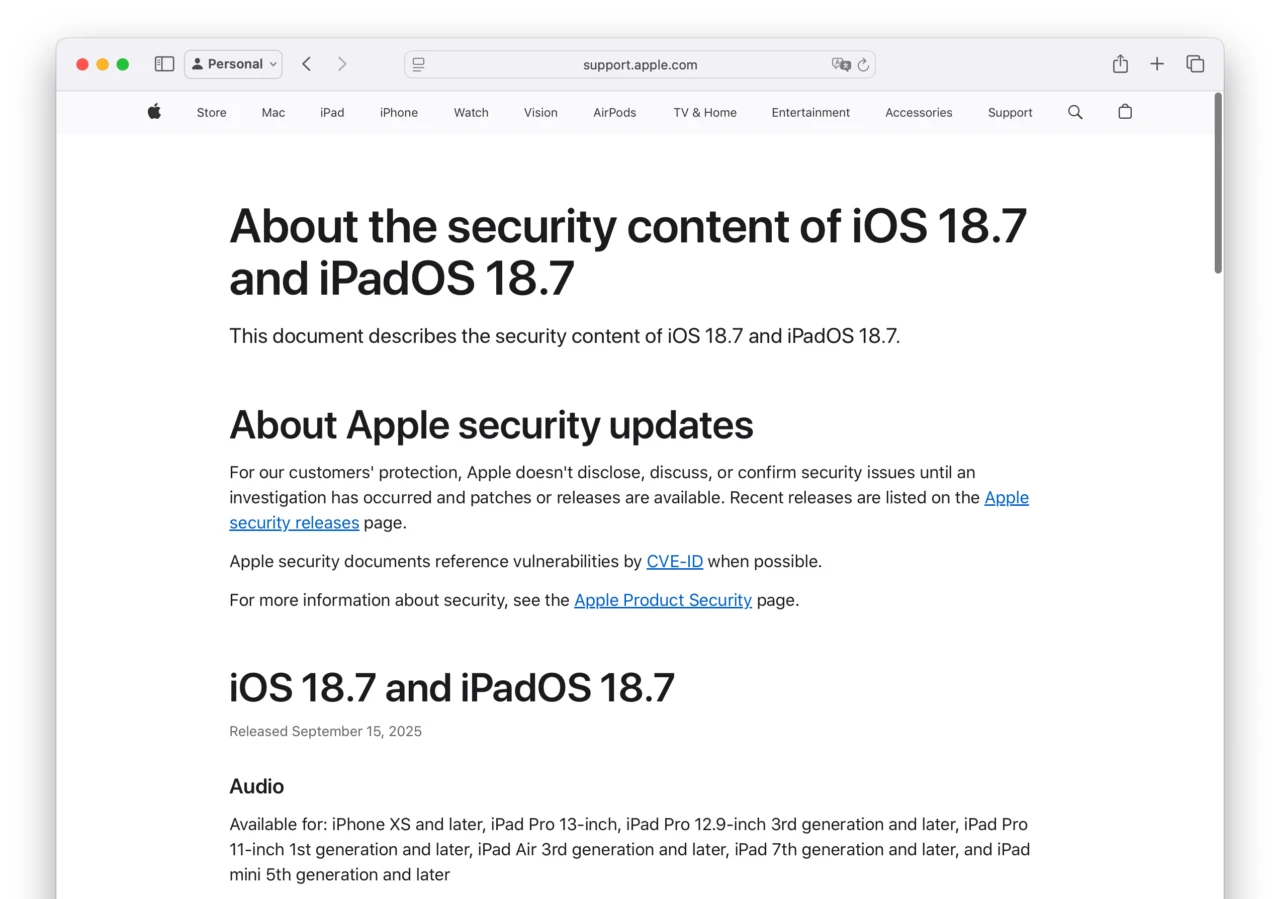Reload the page with the refresh icon
This screenshot has width=1280, height=899.
pos(864,64)
